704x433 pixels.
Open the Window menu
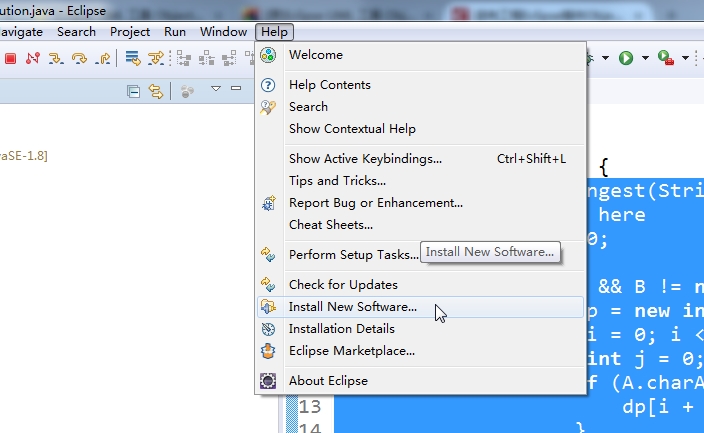(223, 32)
